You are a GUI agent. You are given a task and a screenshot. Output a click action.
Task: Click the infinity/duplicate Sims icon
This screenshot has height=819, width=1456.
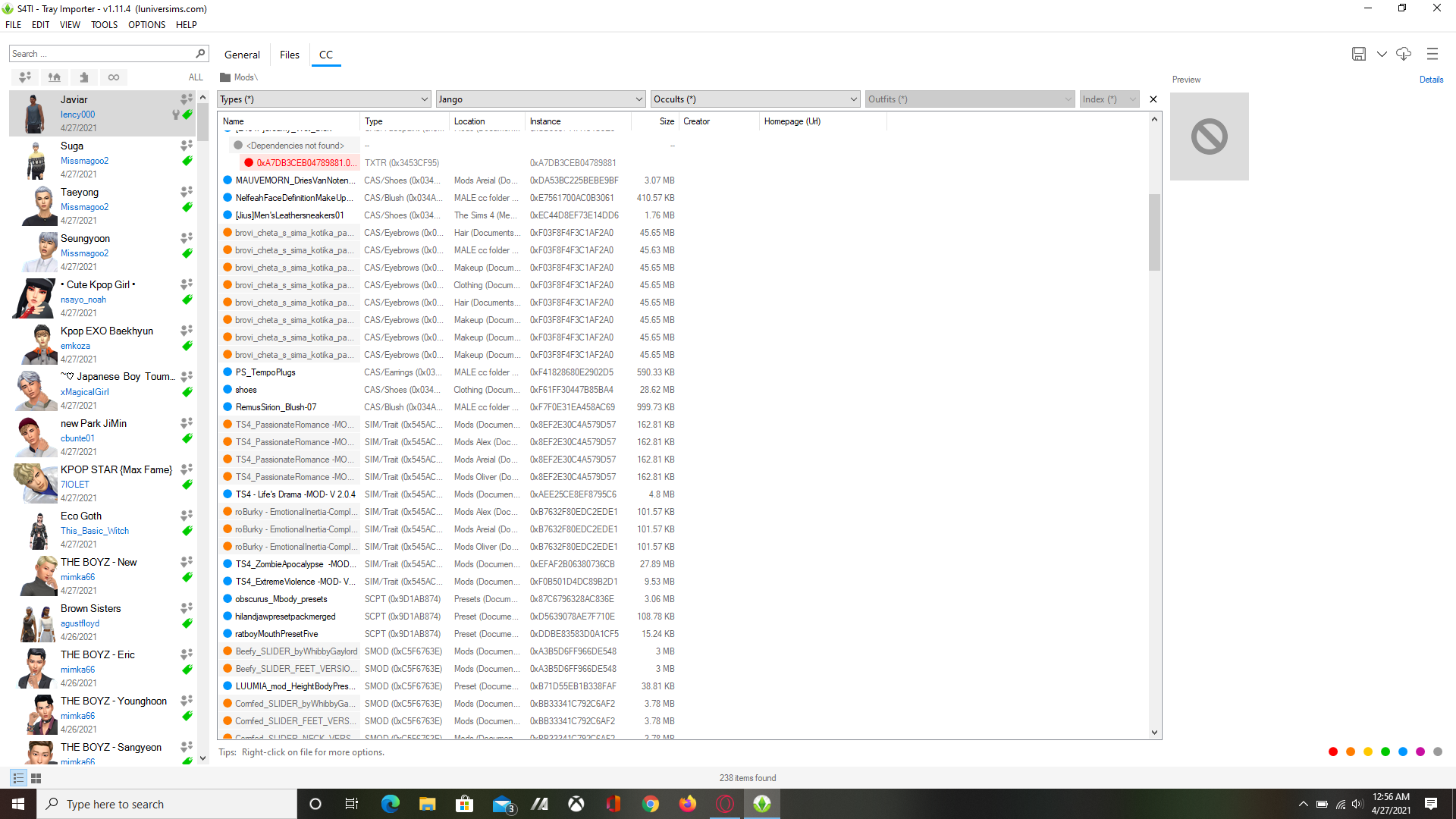coord(113,76)
